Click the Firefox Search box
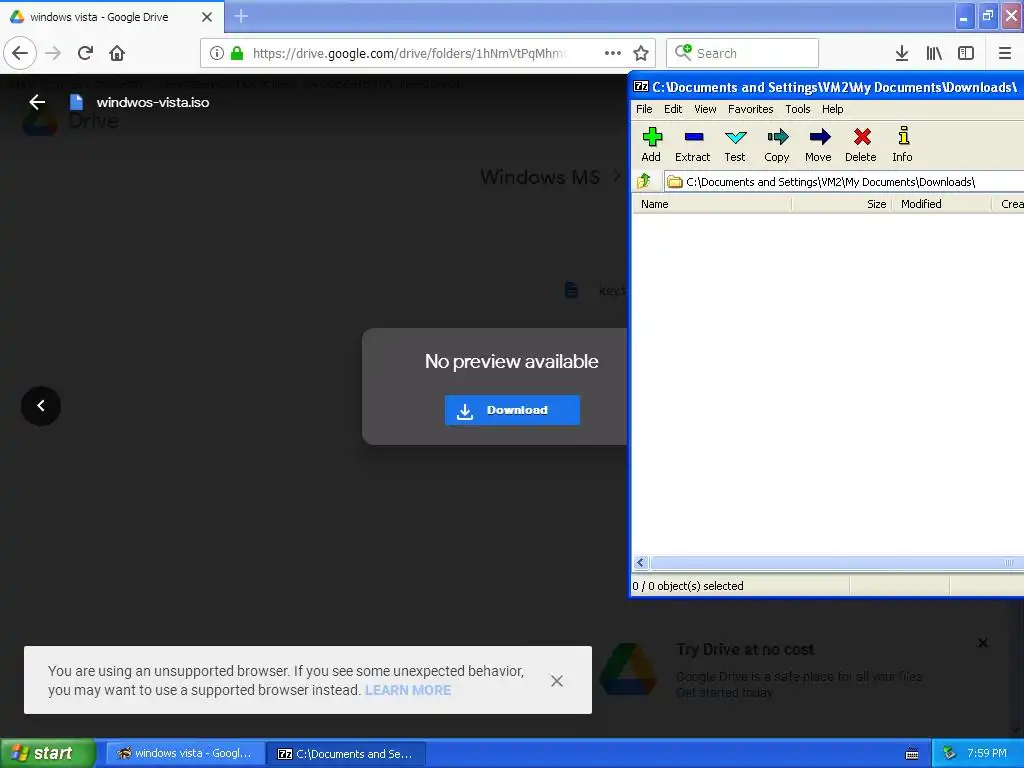Screen dimensions: 1024x768 (x=743, y=53)
